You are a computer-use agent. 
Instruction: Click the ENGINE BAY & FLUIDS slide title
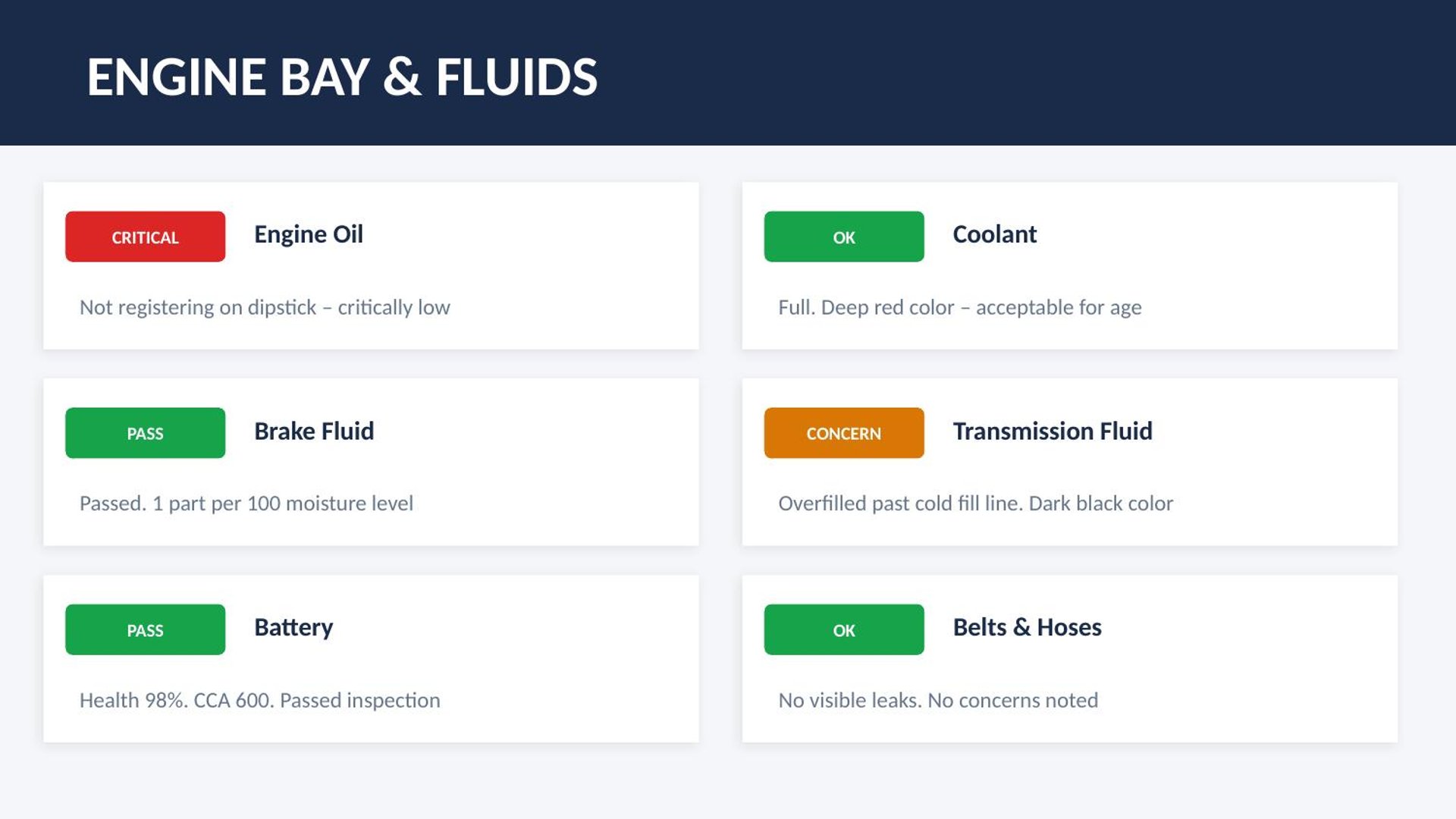point(342,77)
